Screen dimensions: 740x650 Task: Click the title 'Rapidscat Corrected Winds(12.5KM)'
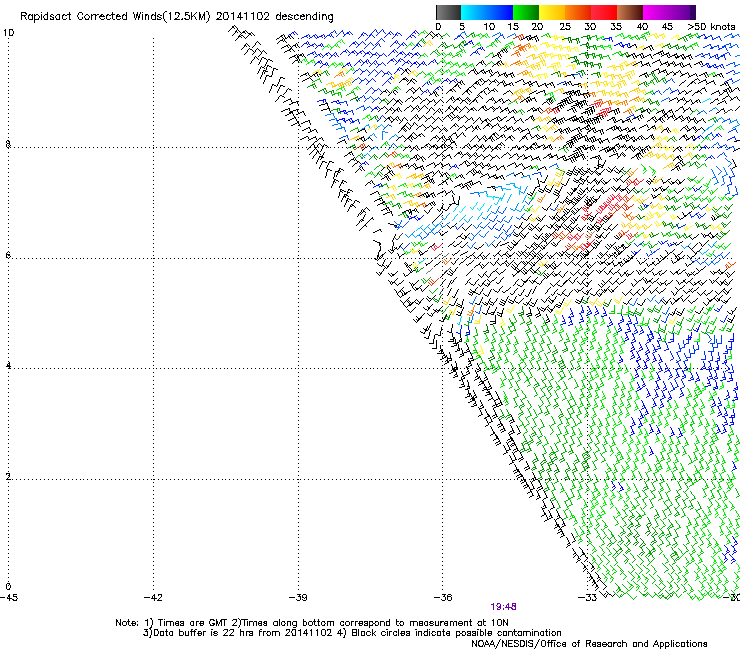coord(115,17)
